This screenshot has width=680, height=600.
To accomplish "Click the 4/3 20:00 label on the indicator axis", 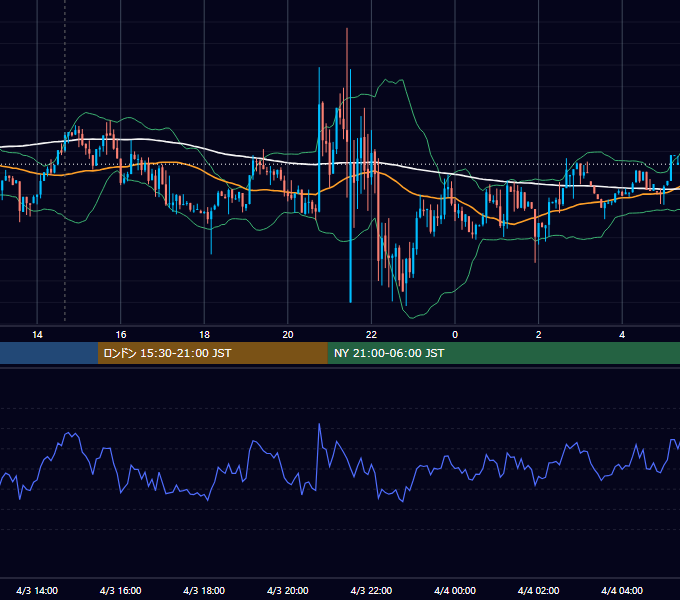I will 288,590.
